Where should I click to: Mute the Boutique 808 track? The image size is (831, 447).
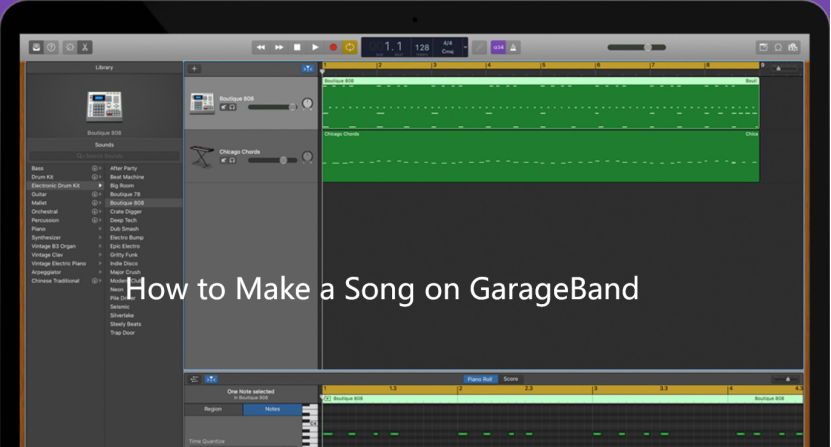[x=224, y=107]
